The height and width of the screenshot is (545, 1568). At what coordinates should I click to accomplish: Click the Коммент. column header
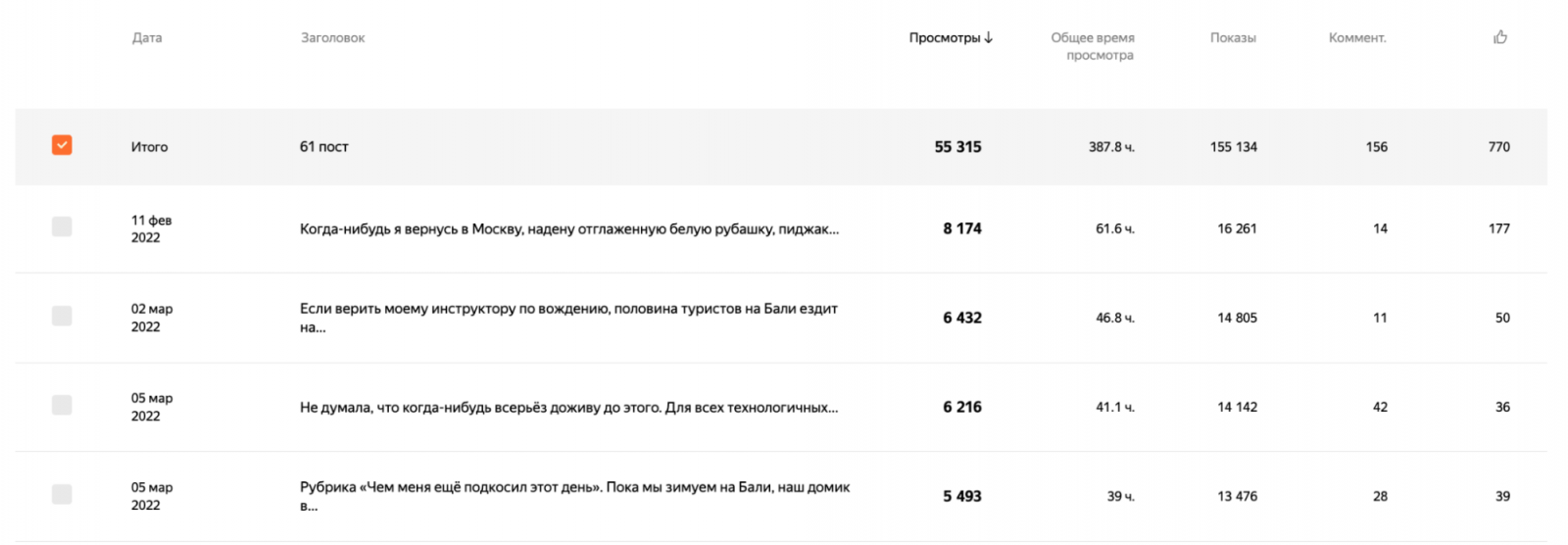click(1357, 38)
